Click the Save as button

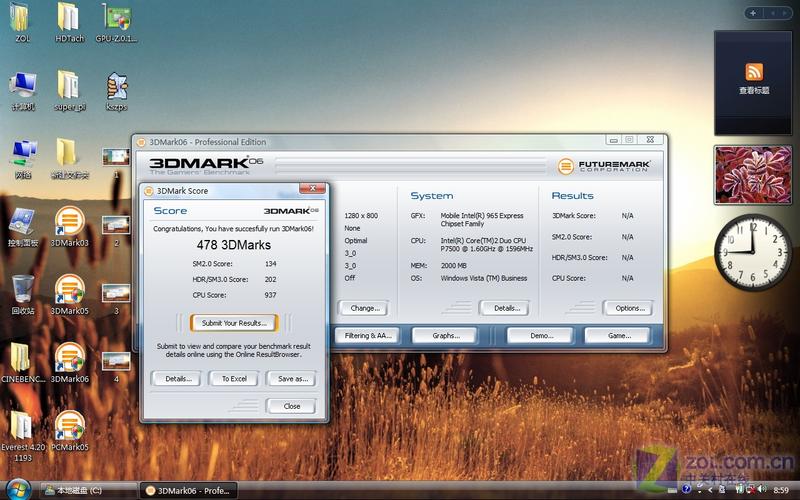pos(292,379)
